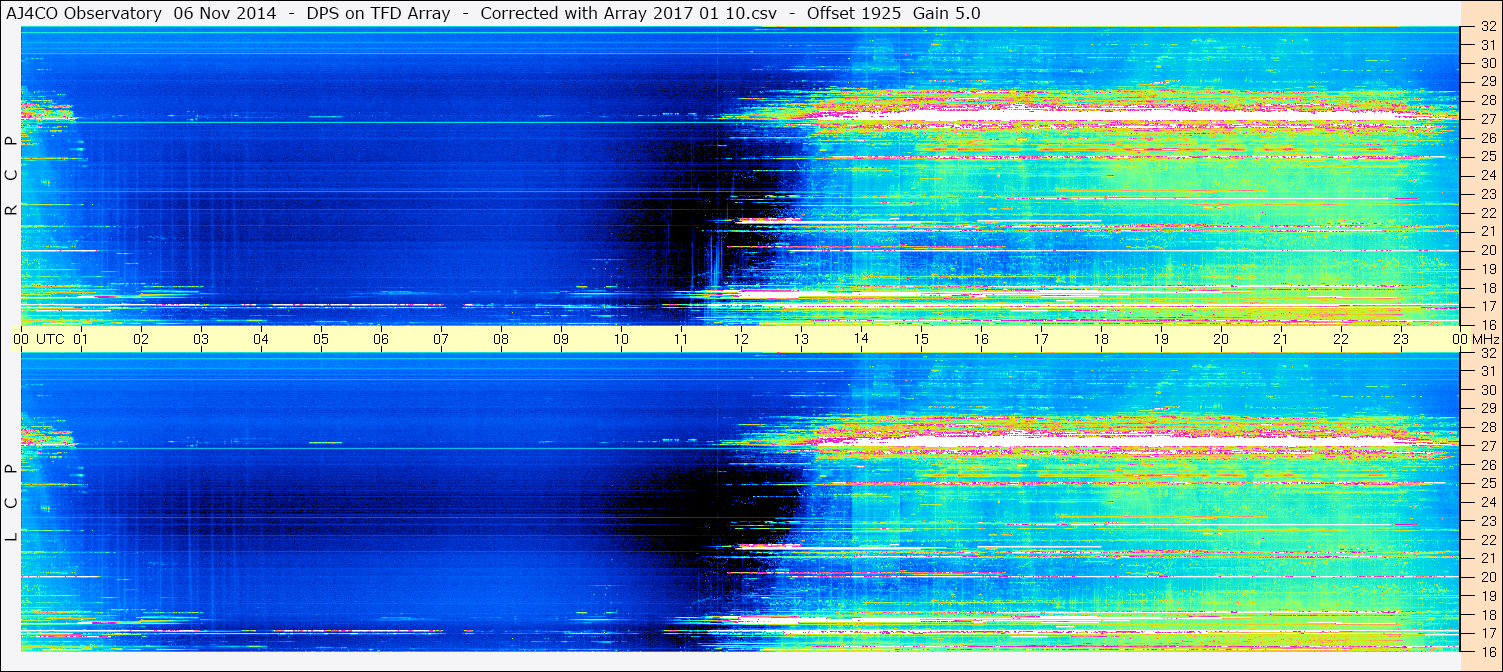Click the 'AJ4CO Observatory' title text
The height and width of the screenshot is (672, 1503).
pos(84,13)
